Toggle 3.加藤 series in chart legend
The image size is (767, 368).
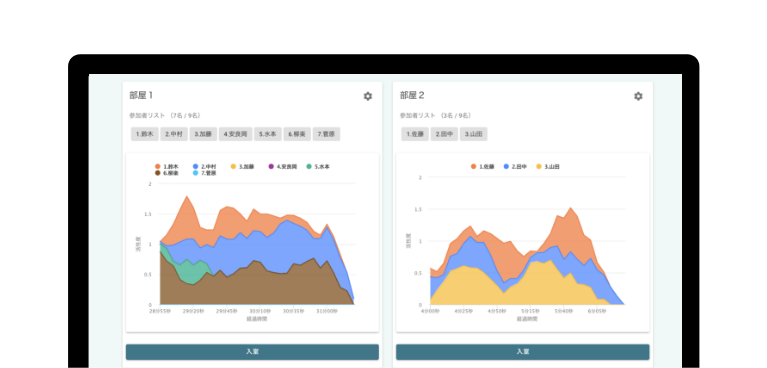(x=243, y=167)
